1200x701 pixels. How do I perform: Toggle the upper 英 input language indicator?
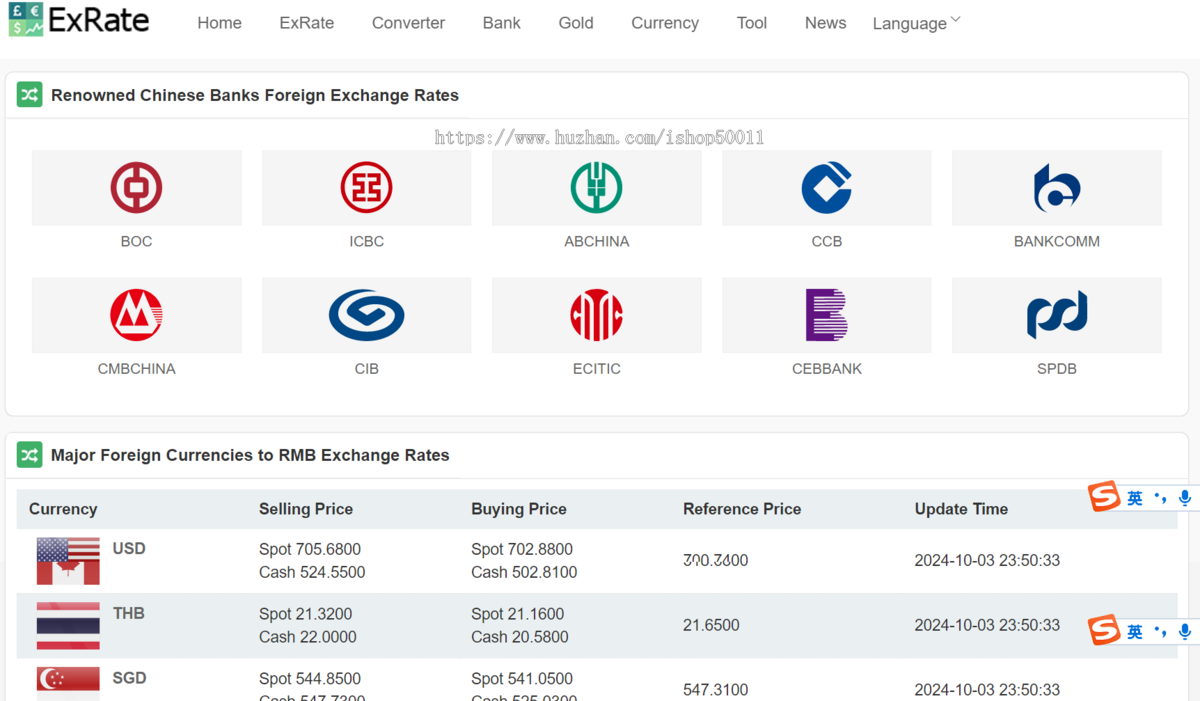click(x=1135, y=498)
